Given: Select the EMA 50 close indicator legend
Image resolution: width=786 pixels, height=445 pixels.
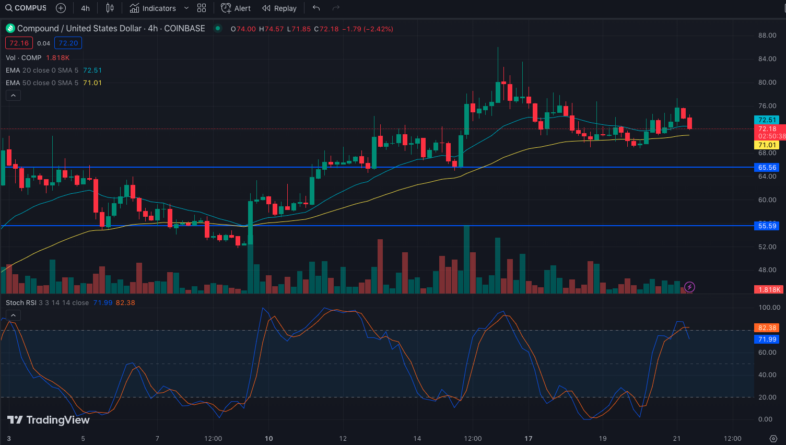Looking at the screenshot, I should click(42, 83).
